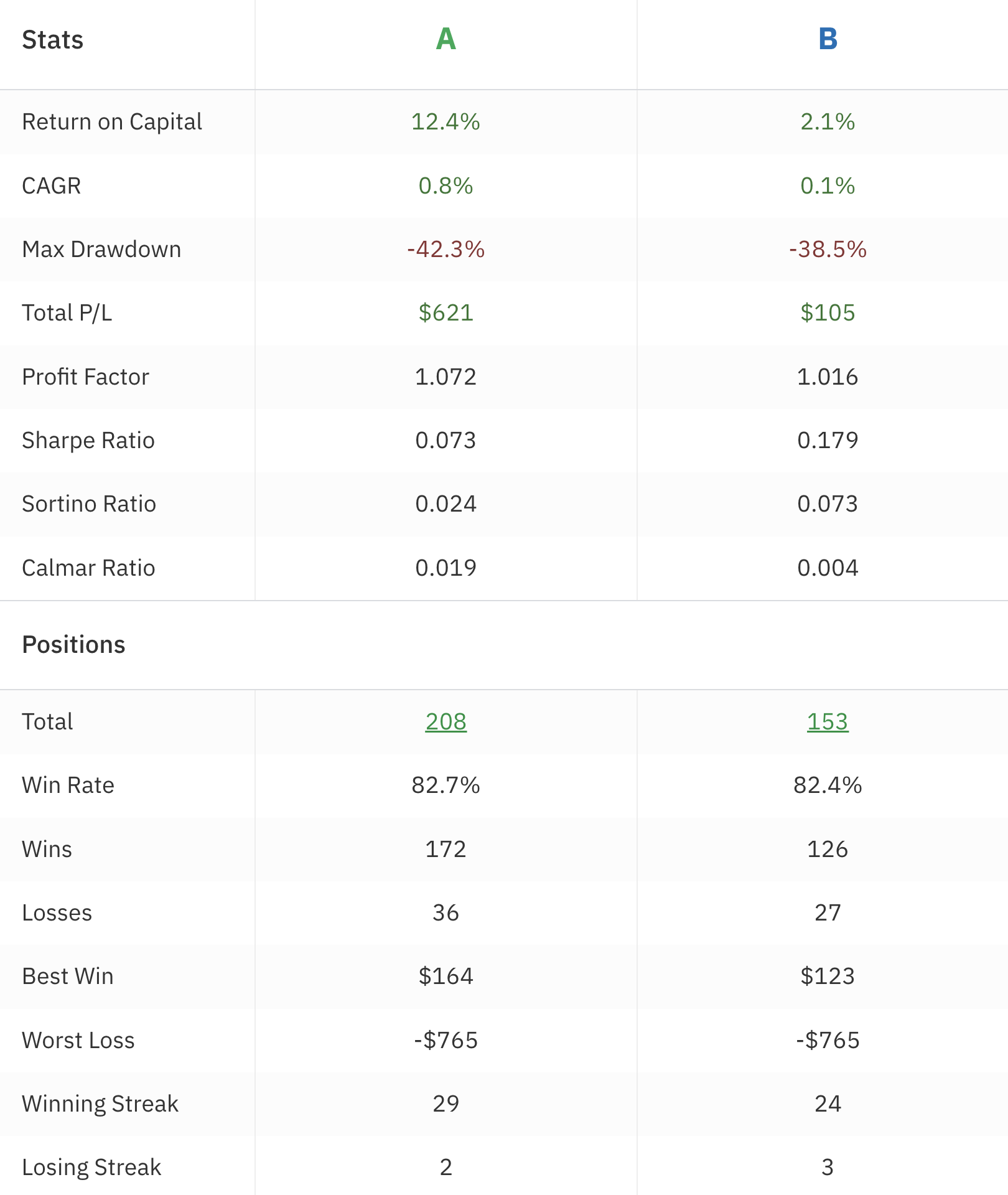
Task: Click the Positions section heading
Action: tap(73, 645)
